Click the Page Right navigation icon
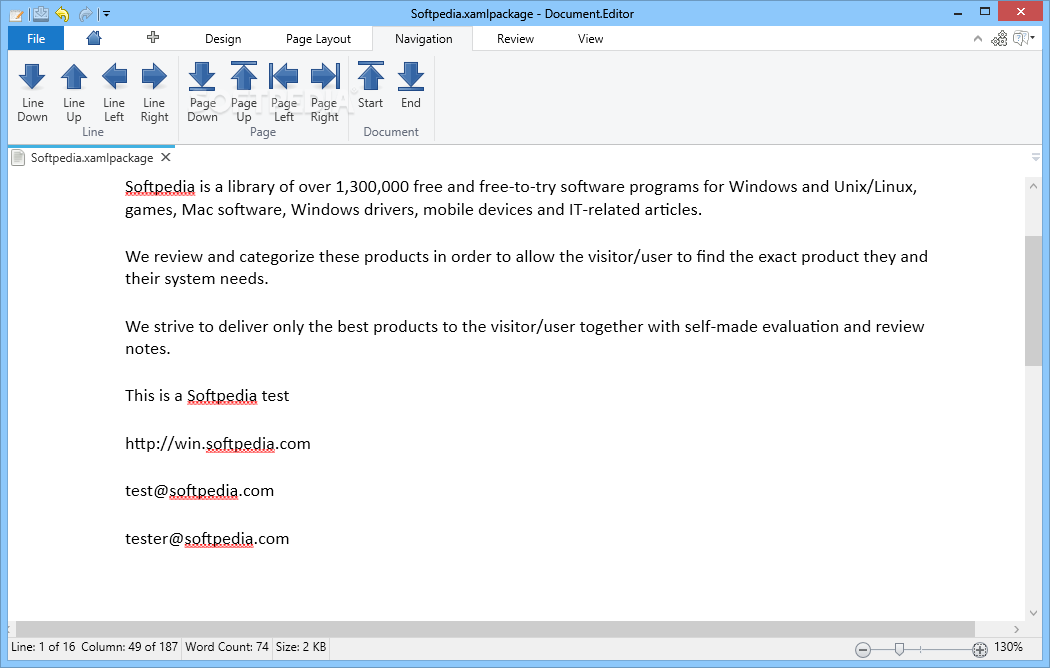 [x=325, y=76]
